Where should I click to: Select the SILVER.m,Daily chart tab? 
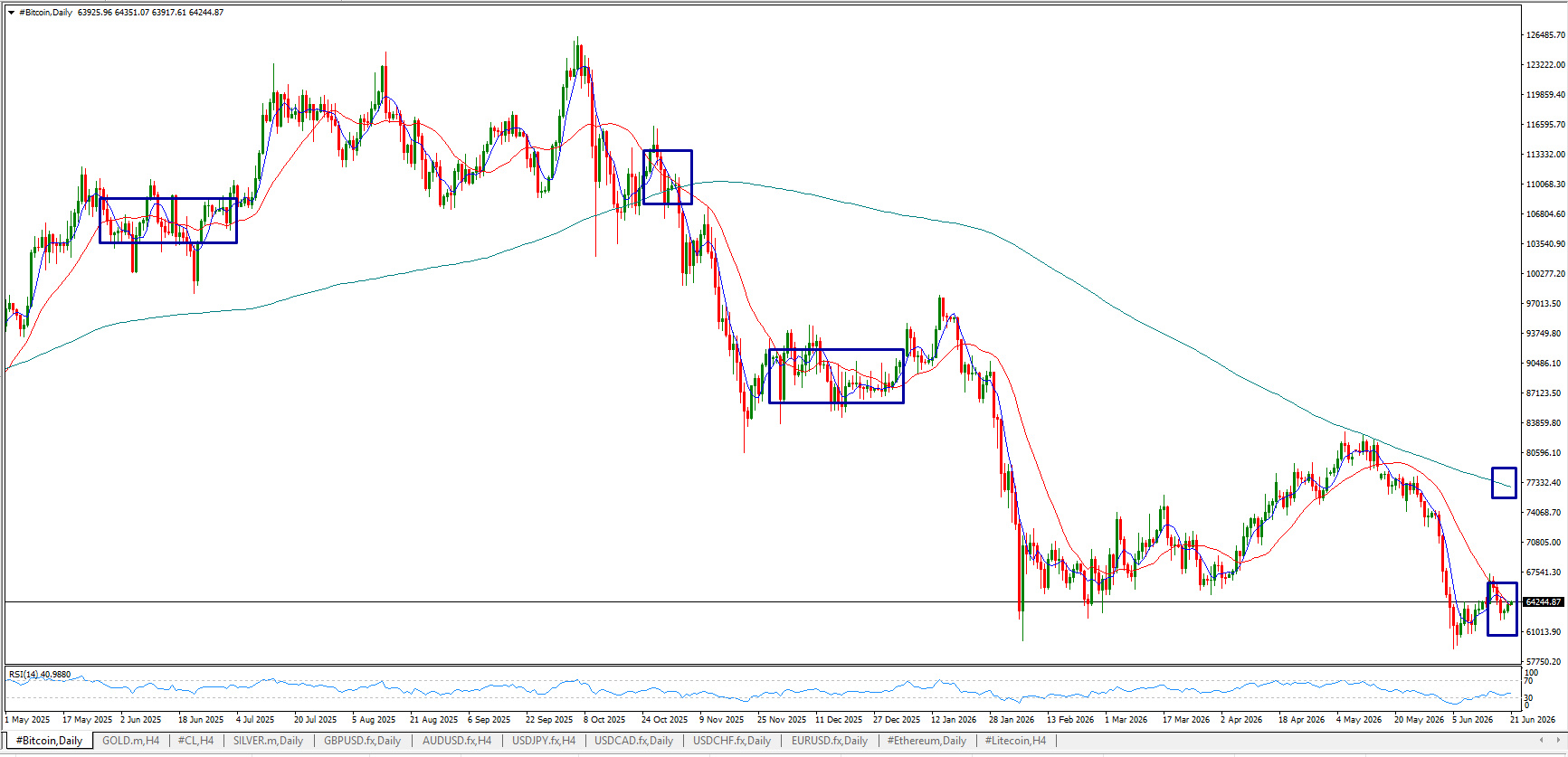coord(268,741)
